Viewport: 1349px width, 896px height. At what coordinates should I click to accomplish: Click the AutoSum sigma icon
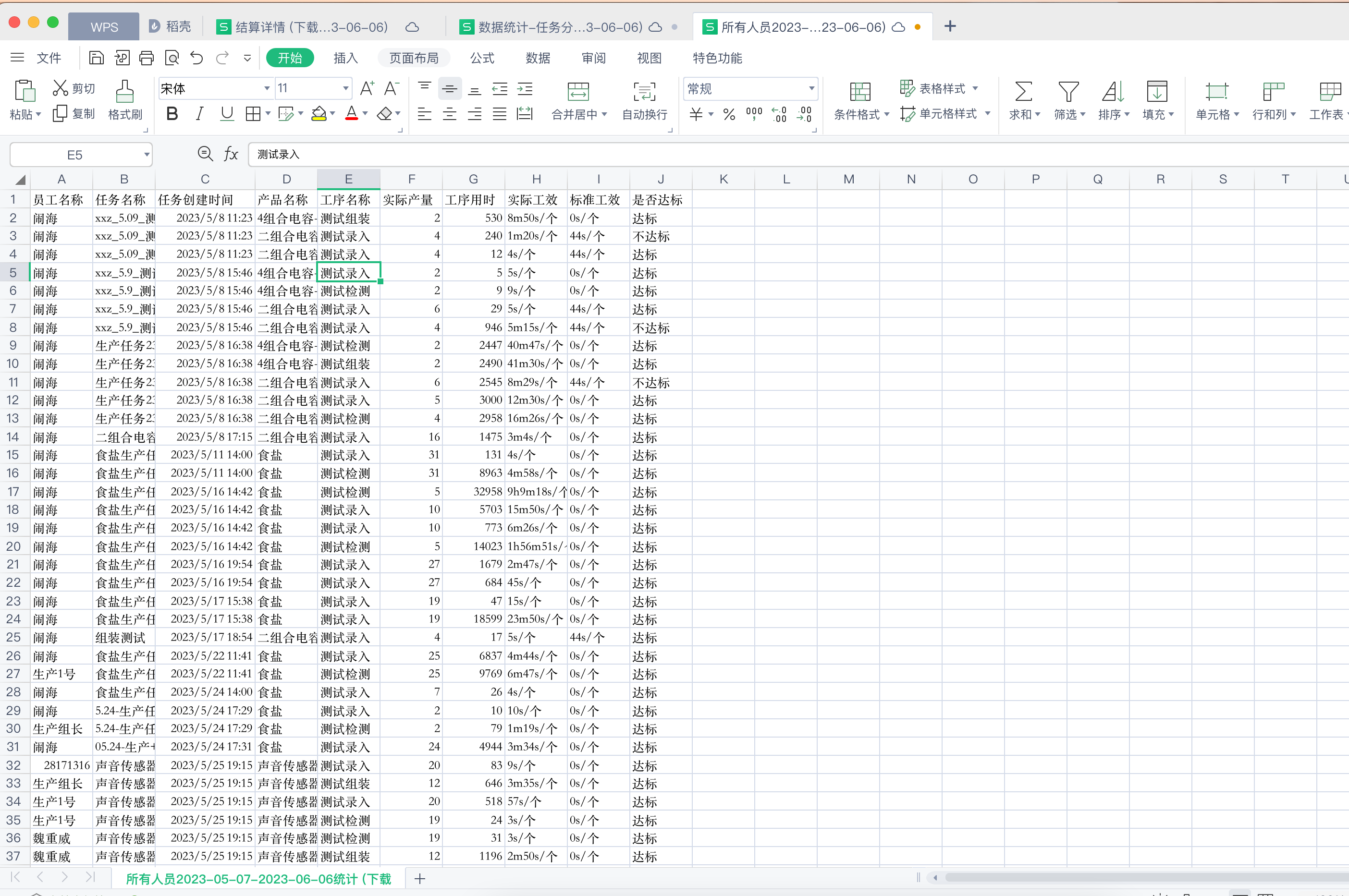pyautogui.click(x=1023, y=91)
